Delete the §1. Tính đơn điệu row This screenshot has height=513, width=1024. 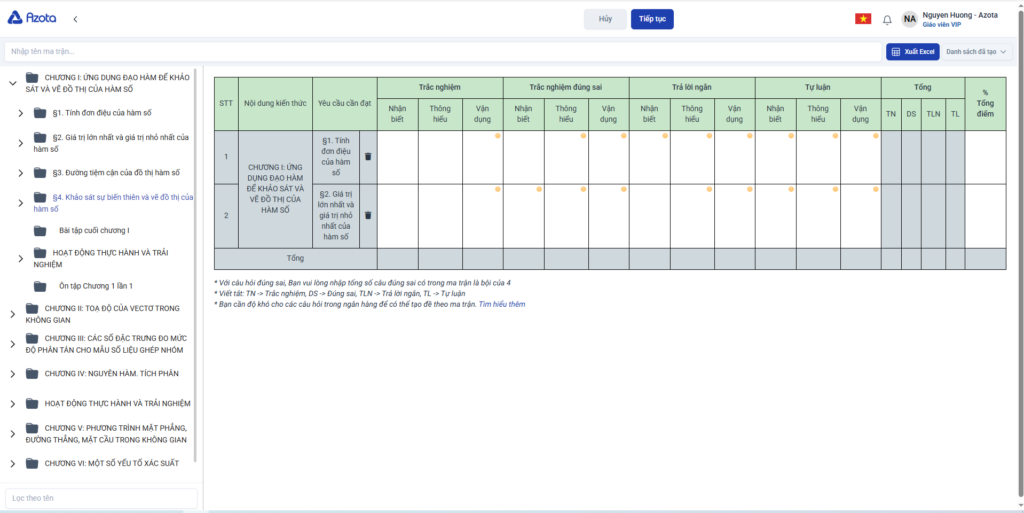pyautogui.click(x=367, y=157)
